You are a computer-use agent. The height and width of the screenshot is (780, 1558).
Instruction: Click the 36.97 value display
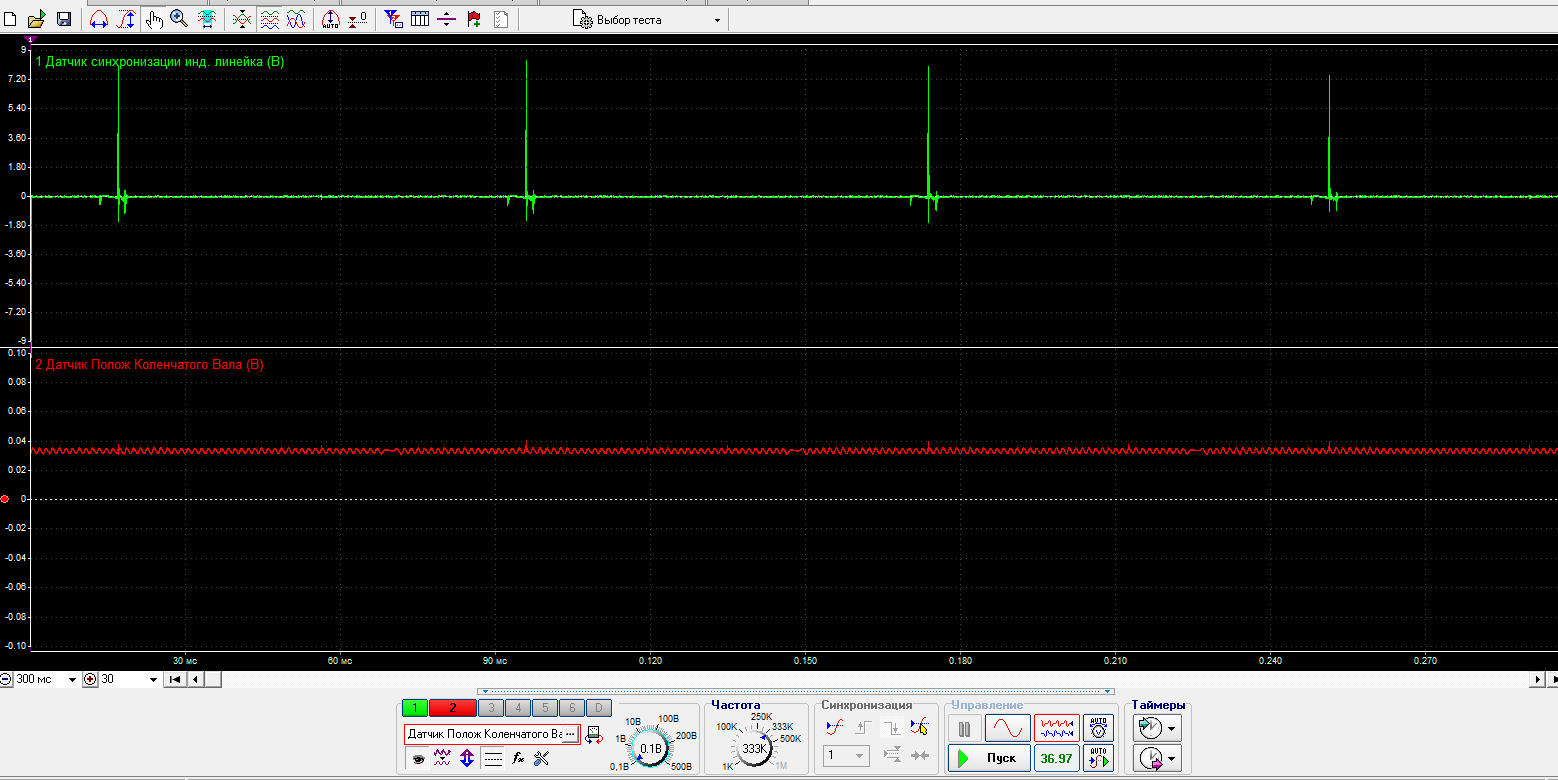coord(1057,758)
